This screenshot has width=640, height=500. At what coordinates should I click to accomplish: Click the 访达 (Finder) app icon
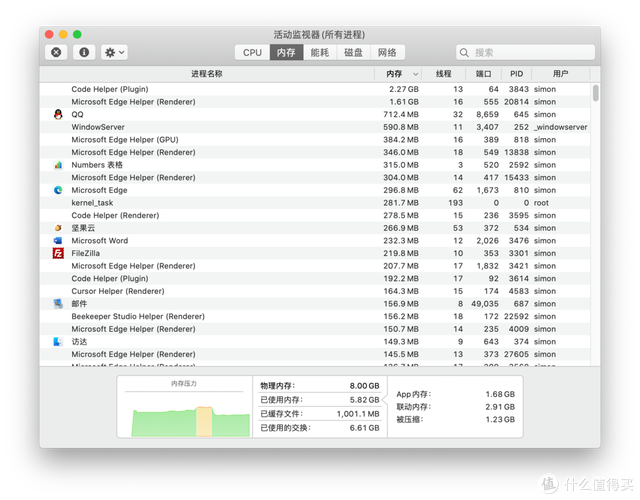coord(57,341)
